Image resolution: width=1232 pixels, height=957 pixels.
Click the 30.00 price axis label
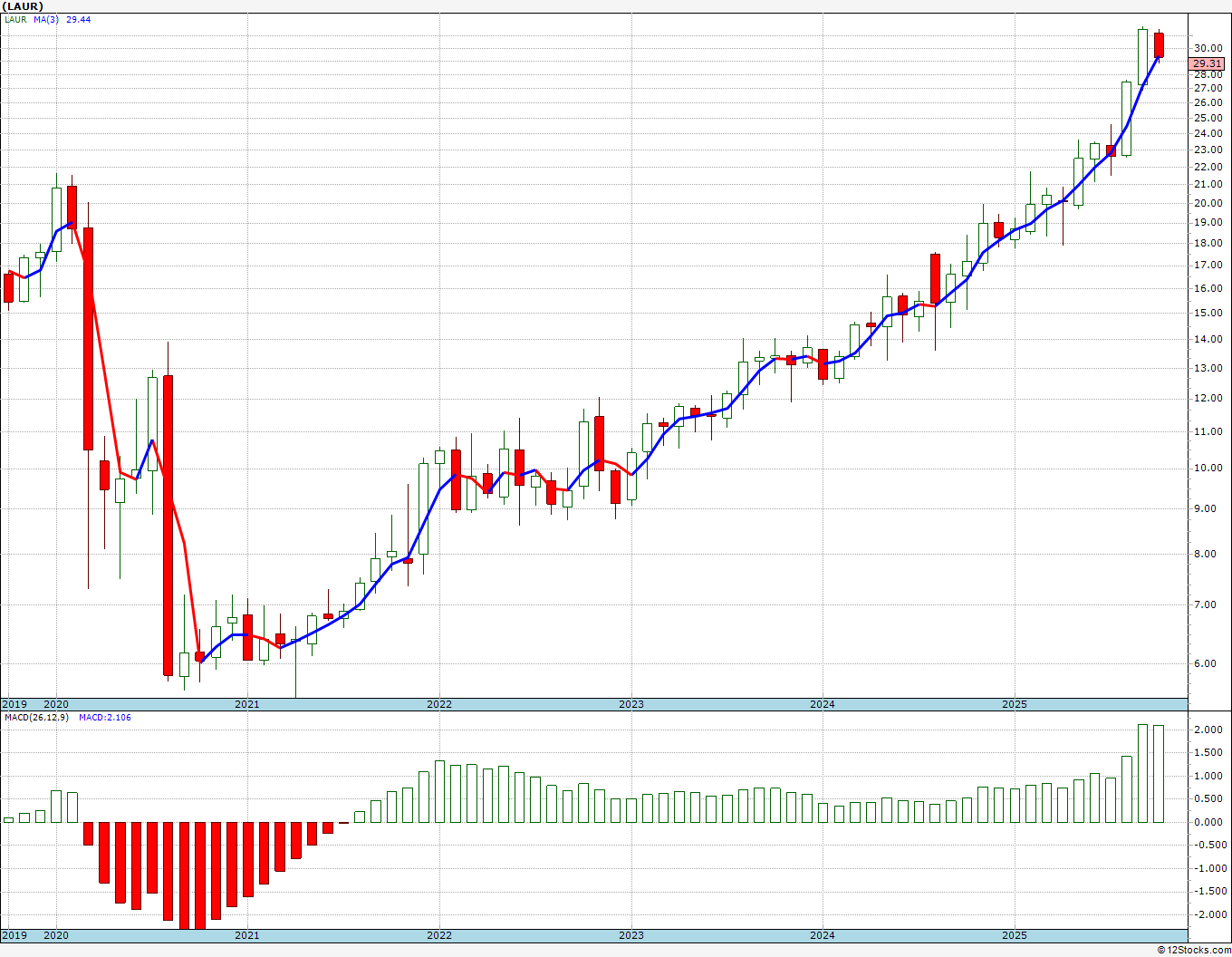coord(1208,49)
